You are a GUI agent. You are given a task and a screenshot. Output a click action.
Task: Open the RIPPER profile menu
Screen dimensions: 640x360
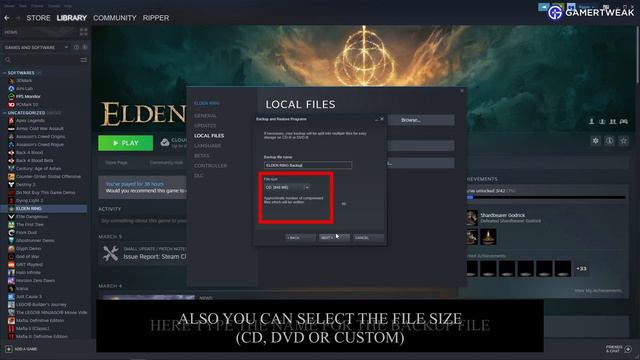click(156, 18)
